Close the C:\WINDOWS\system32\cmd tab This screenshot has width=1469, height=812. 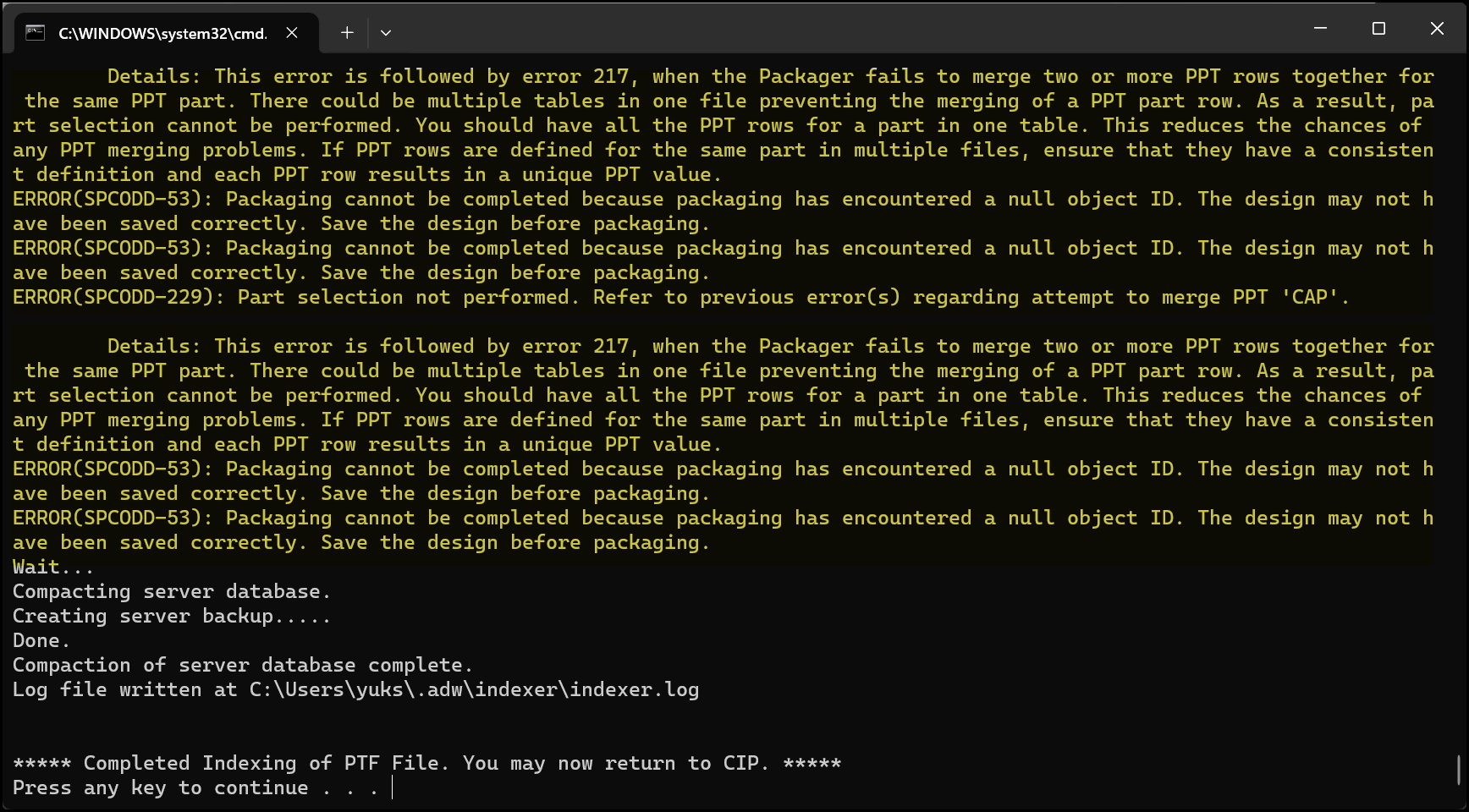(292, 33)
